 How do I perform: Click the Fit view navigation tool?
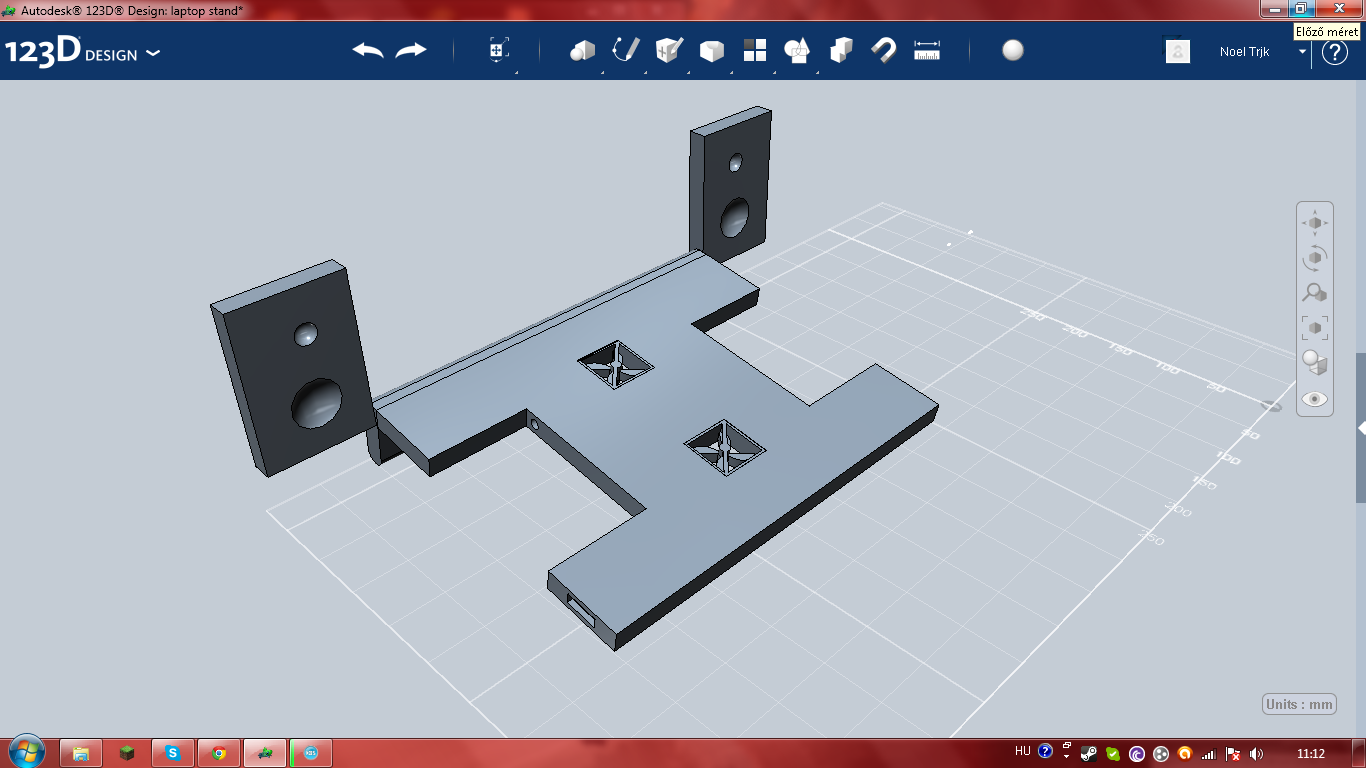point(1315,327)
